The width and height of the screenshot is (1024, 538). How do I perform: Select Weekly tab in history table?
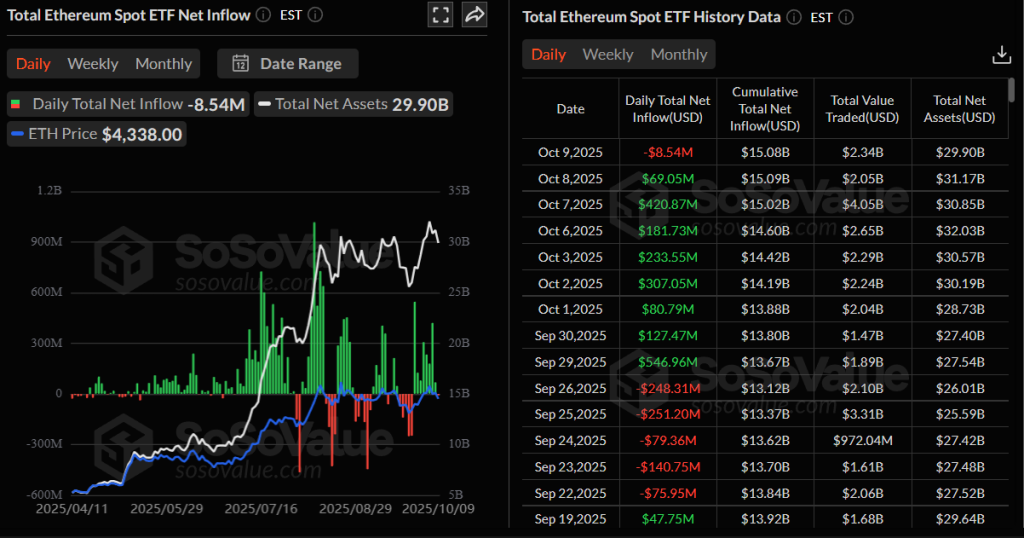click(607, 55)
